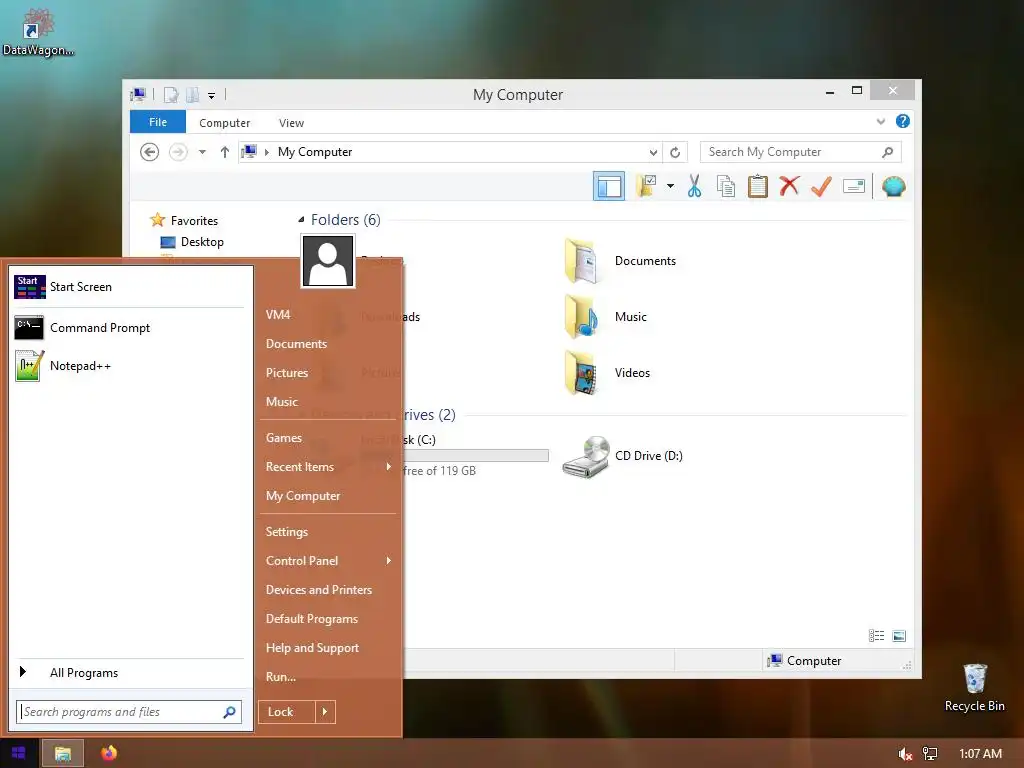Viewport: 1024px width, 768px height.
Task: Launch Command Prompt from the start menu
Action: pyautogui.click(x=130, y=328)
